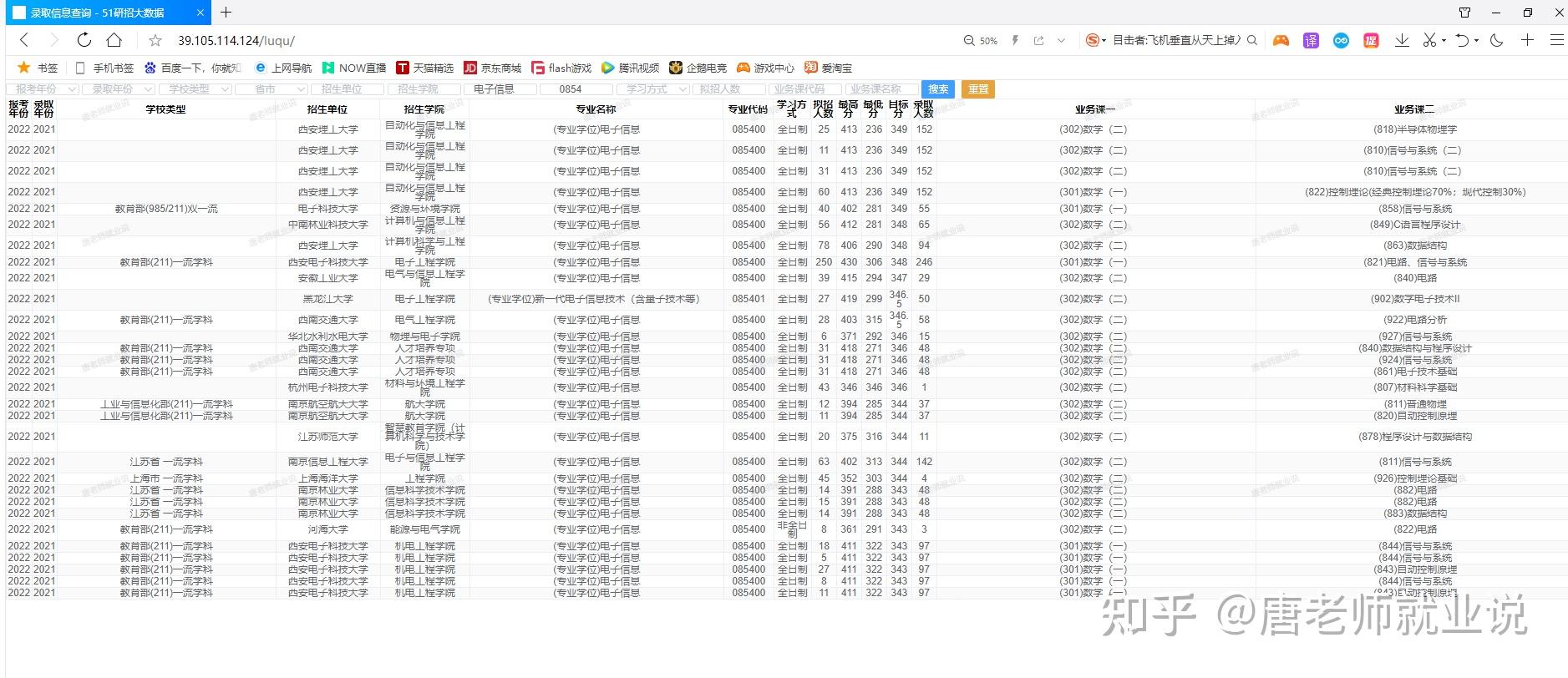
Task: Click the orange 重置 button
Action: [x=978, y=89]
